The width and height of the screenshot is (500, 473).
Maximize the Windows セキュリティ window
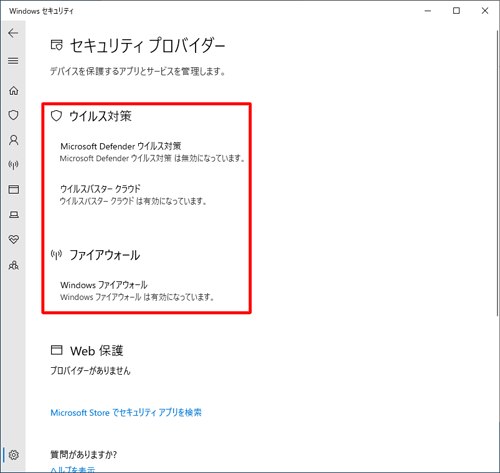pos(456,11)
